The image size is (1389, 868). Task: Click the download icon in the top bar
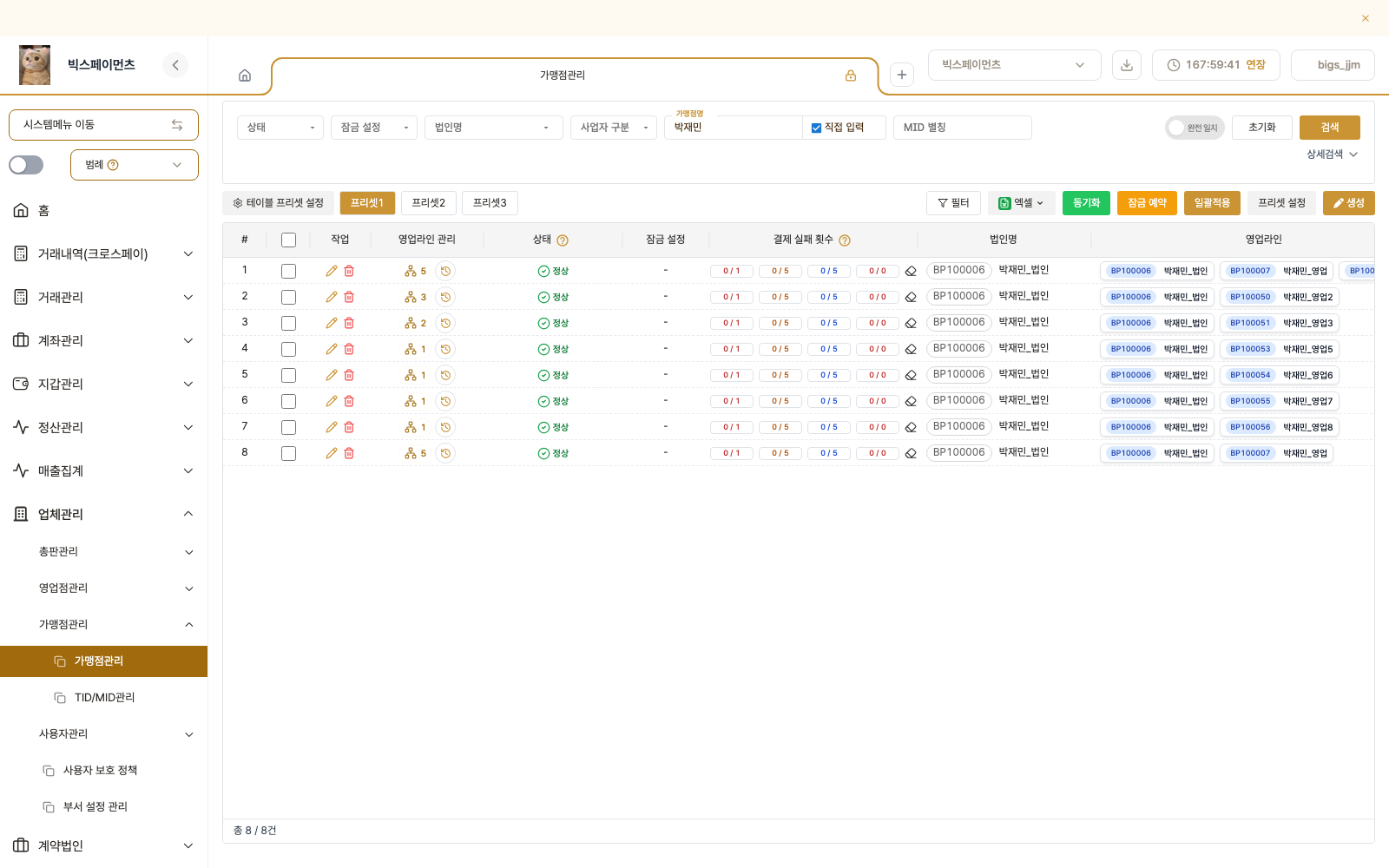click(x=1127, y=65)
